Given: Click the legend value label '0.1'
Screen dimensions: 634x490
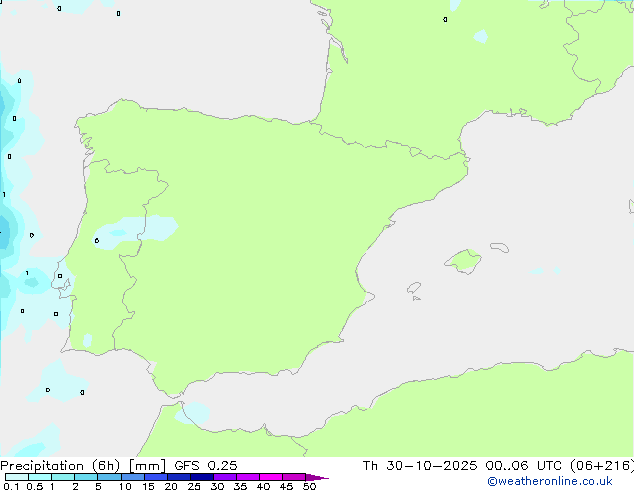Looking at the screenshot, I should [11, 486].
